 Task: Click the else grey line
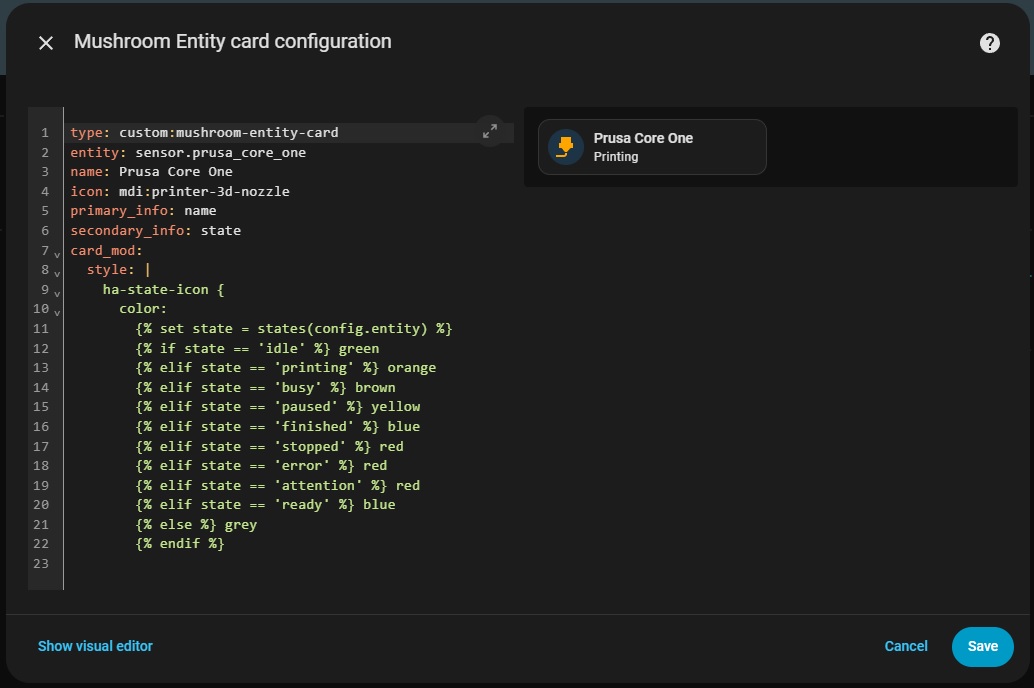[x=196, y=524]
